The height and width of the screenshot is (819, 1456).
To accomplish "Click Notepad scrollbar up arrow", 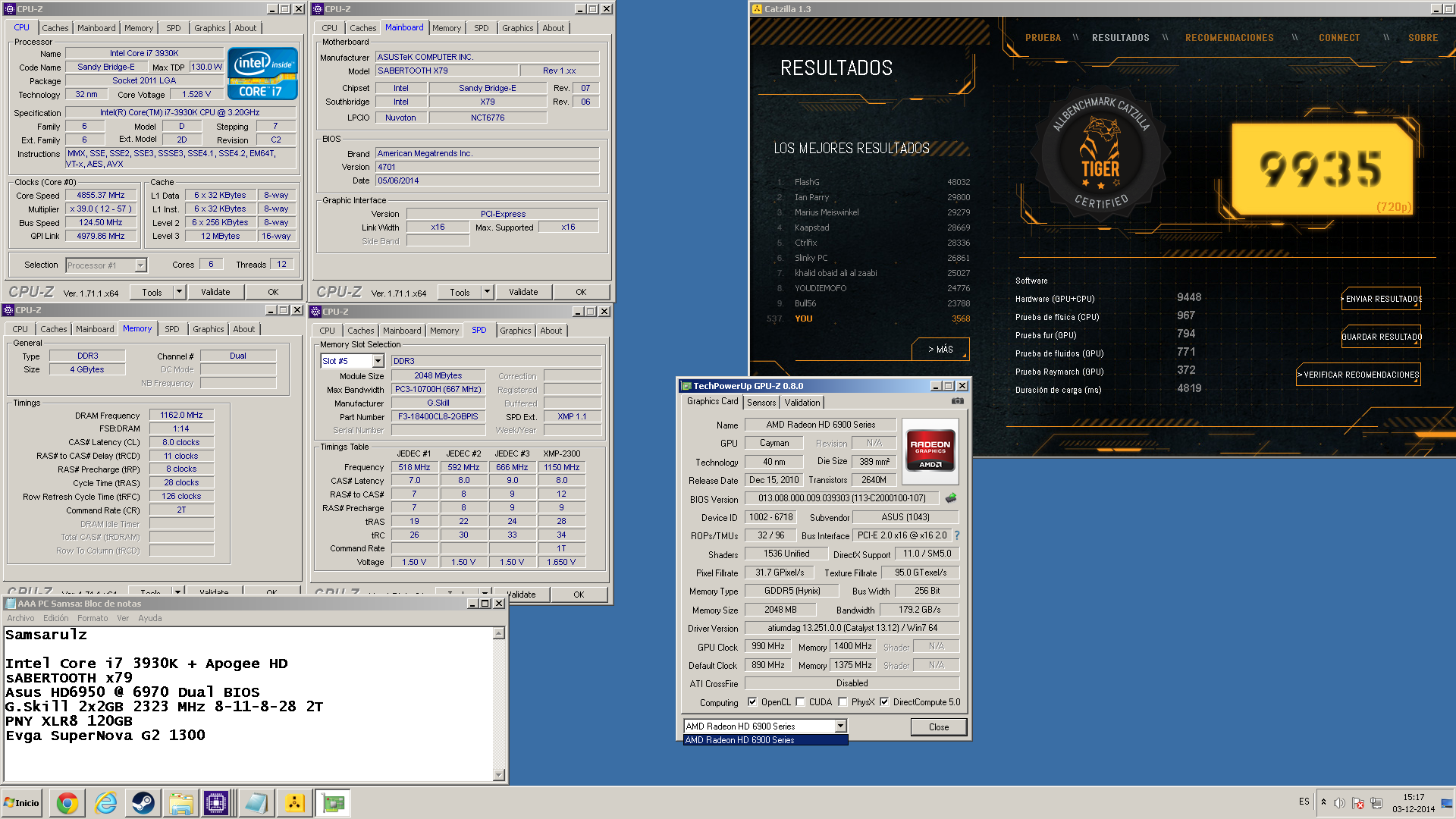I will pyautogui.click(x=498, y=633).
